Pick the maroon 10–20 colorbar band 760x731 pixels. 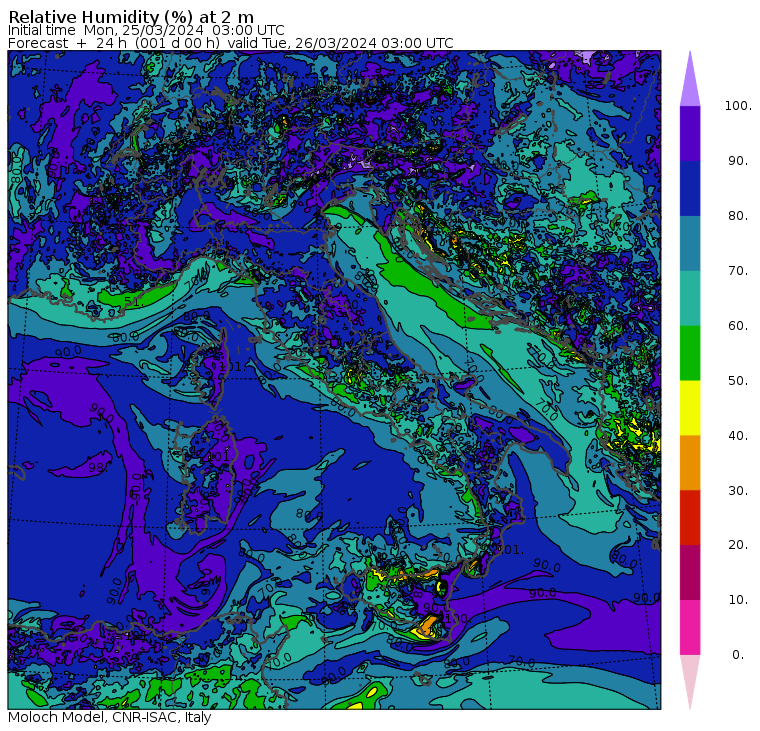(690, 572)
